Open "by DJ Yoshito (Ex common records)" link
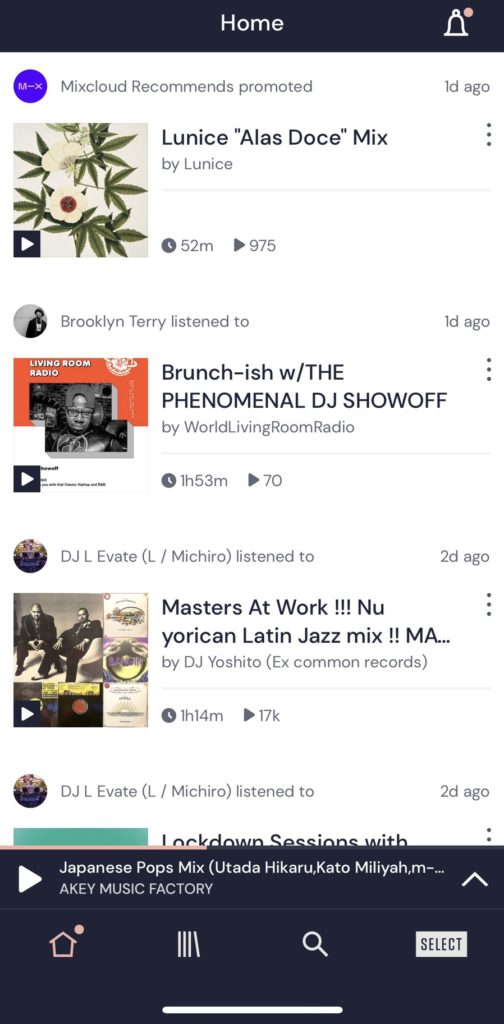This screenshot has width=504, height=1024. point(294,662)
